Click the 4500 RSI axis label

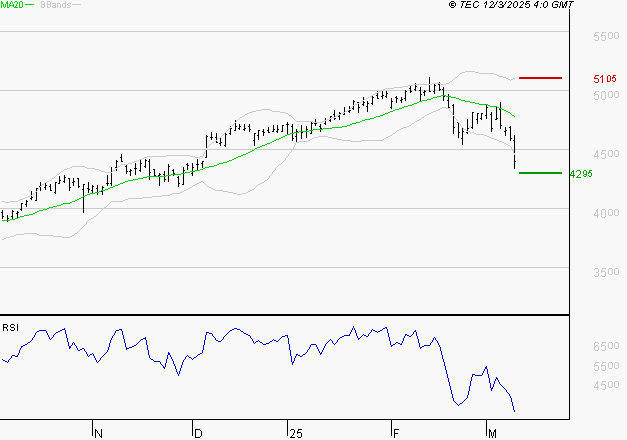click(606, 385)
